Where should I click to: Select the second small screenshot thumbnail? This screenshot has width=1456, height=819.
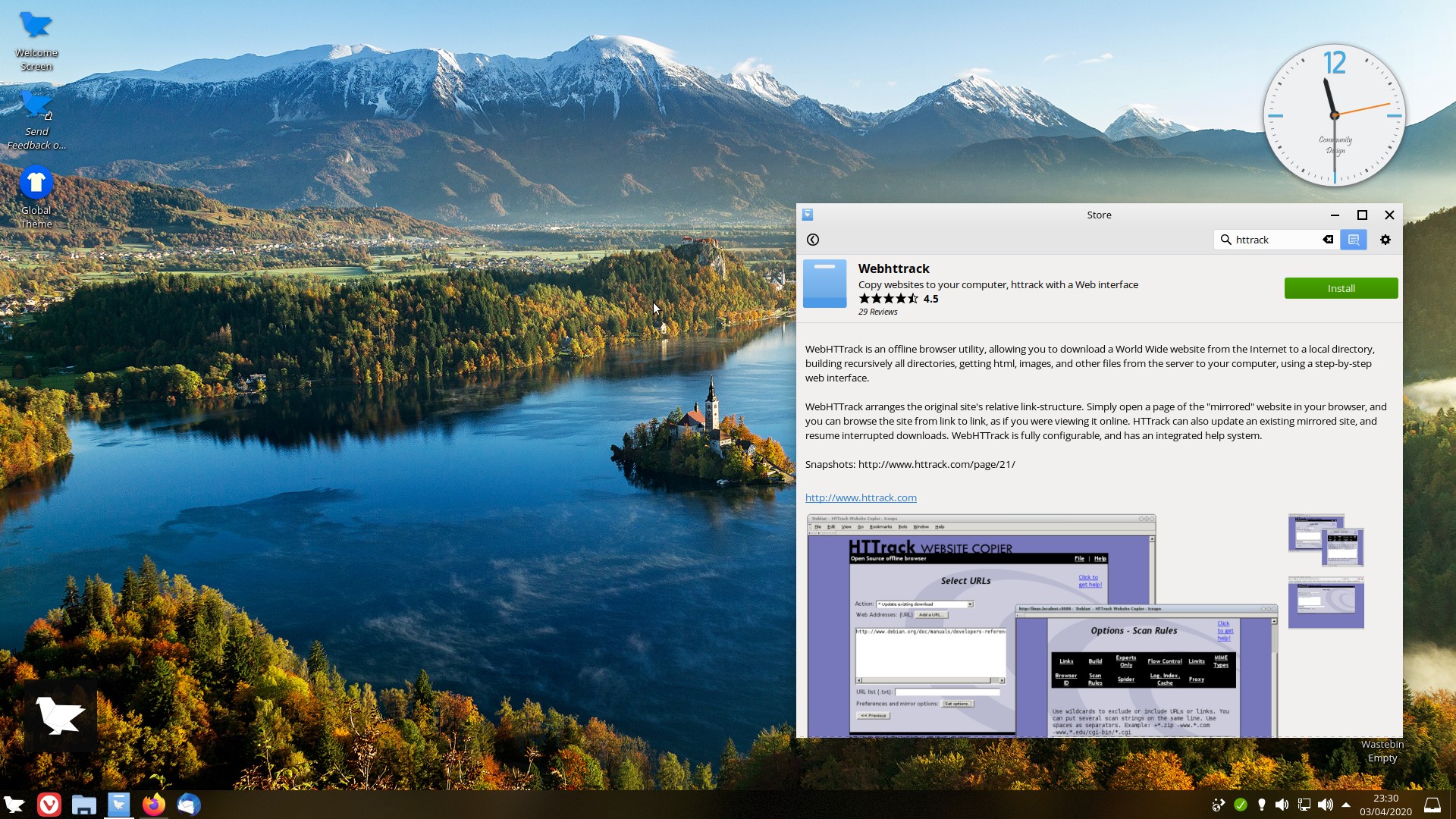coord(1326,602)
